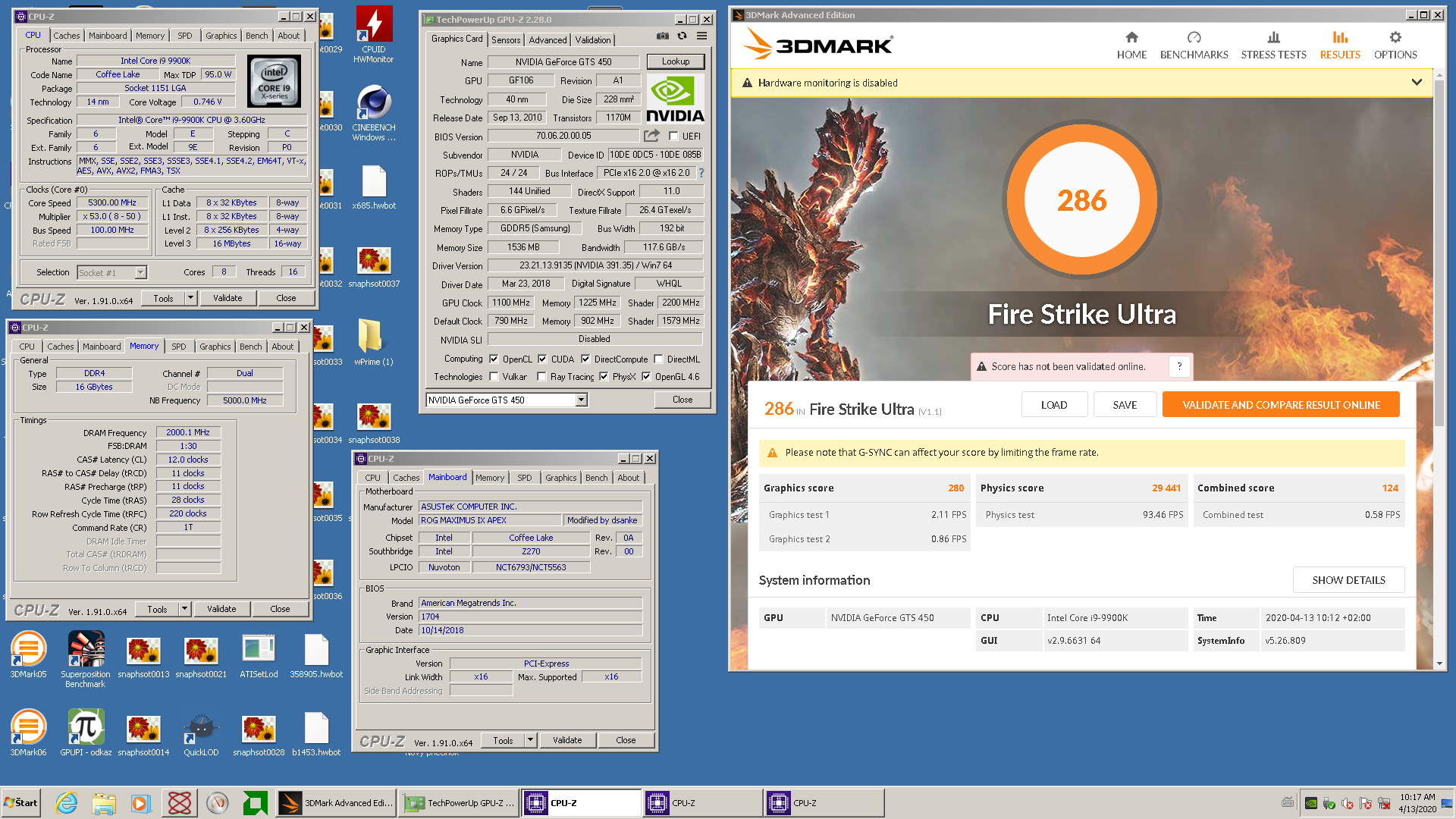Toggle Vulkan checkbox

pyautogui.click(x=494, y=377)
